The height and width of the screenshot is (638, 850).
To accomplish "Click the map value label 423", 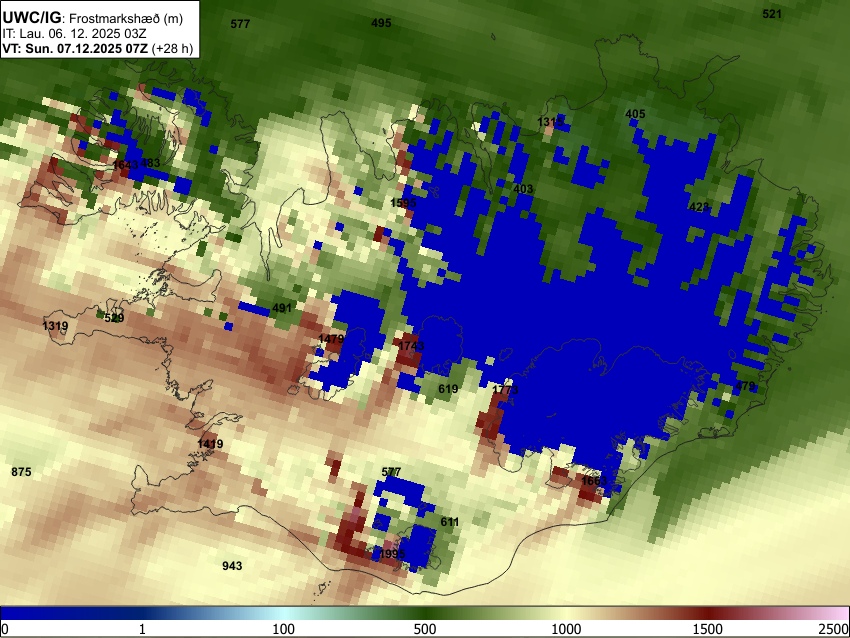I will [699, 207].
